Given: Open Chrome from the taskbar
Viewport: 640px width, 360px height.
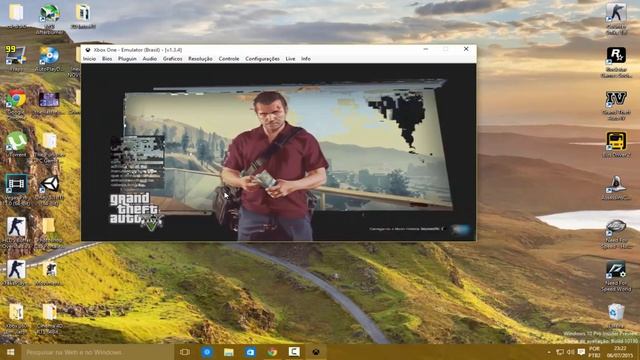Looking at the screenshot, I should pyautogui.click(x=272, y=352).
